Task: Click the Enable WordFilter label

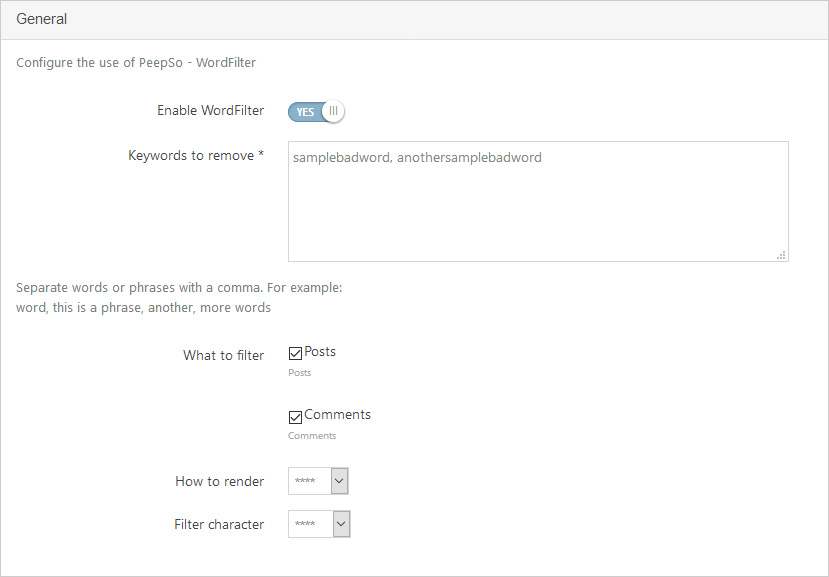Action: 210,111
